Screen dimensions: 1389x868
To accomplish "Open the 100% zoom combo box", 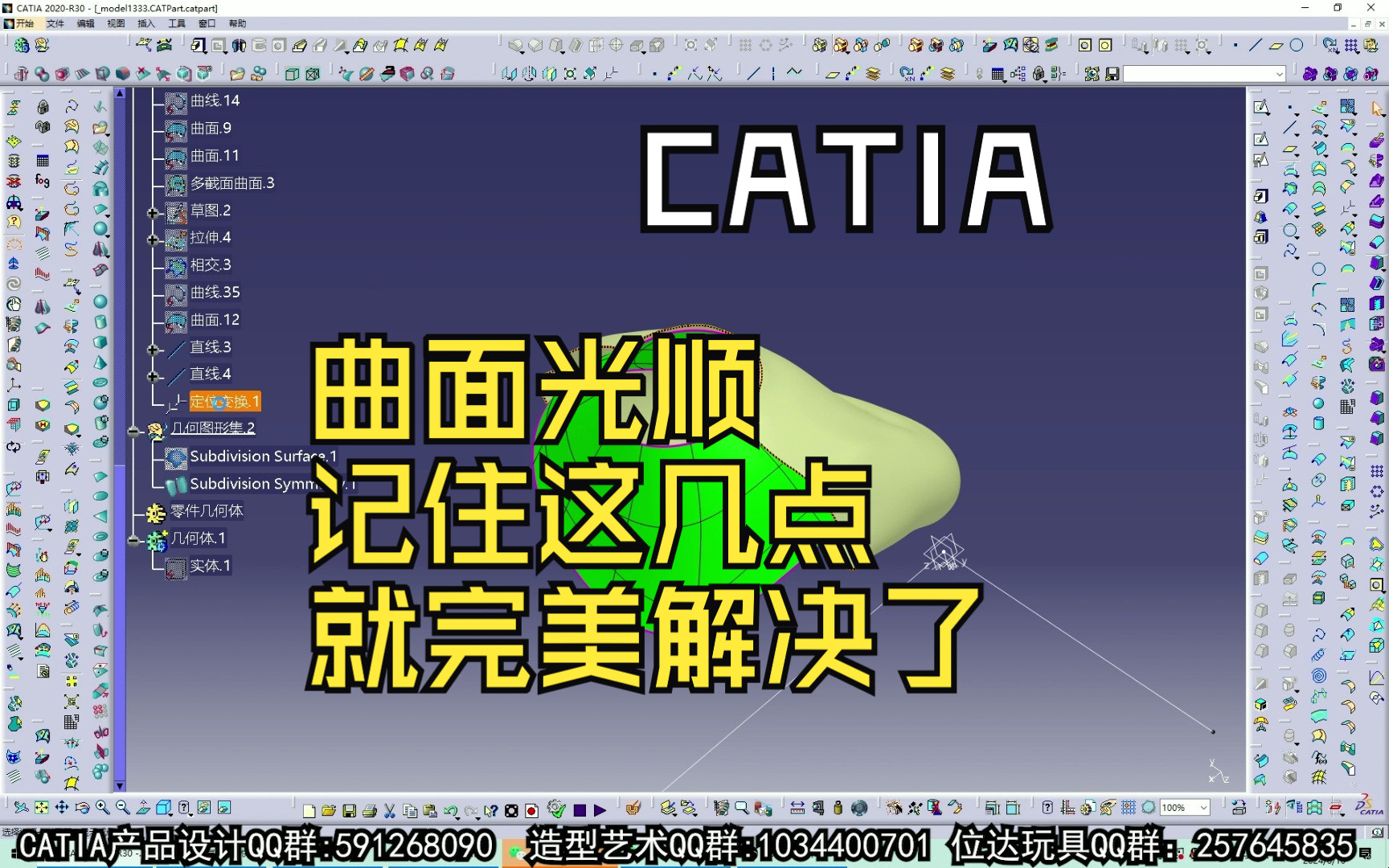I will pyautogui.click(x=1185, y=808).
